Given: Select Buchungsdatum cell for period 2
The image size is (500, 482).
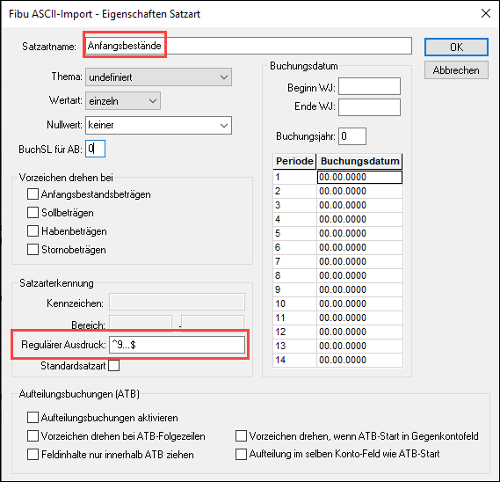Looking at the screenshot, I should [x=359, y=191].
